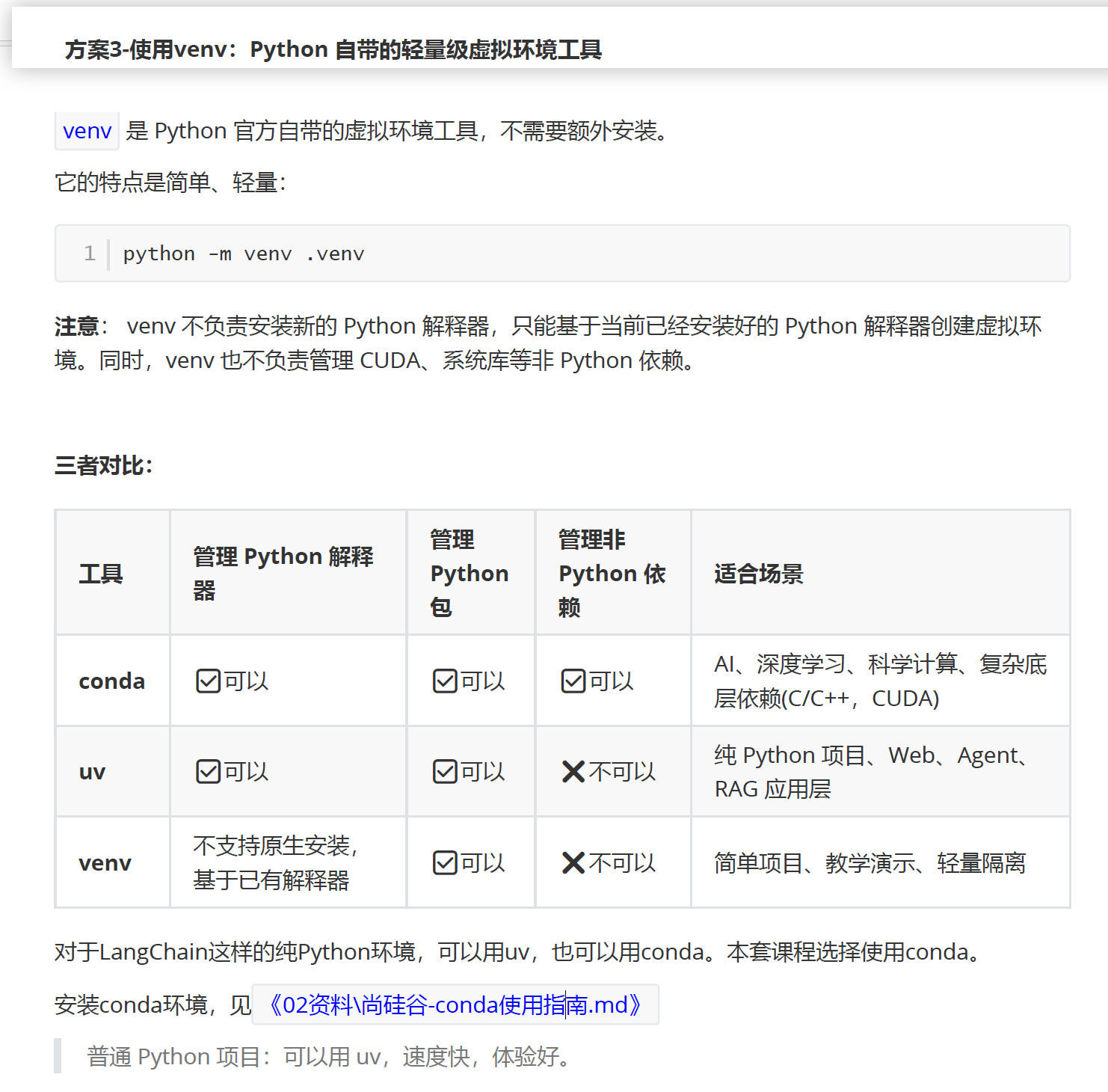1108x1092 pixels.
Task: Click the bold 注意 label
Action: pyautogui.click(x=77, y=326)
